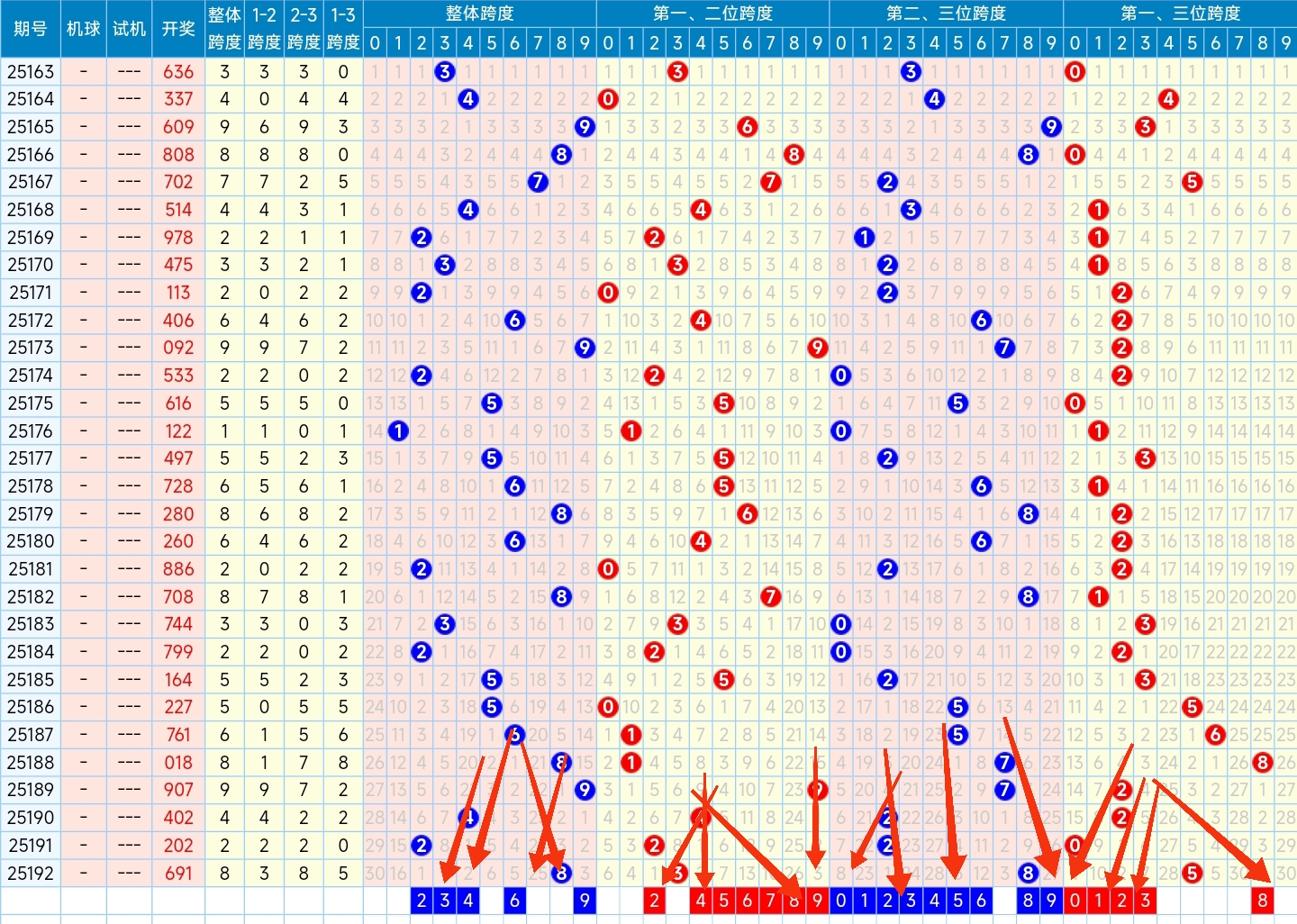Click blue circled 1 in row 25176 整体跨度
This screenshot has width=1297, height=924.
pos(398,431)
